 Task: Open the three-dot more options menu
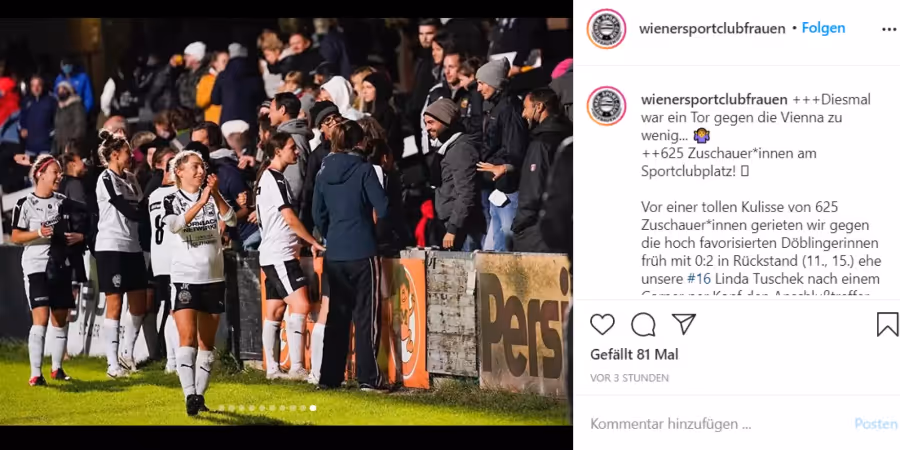pos(889,29)
